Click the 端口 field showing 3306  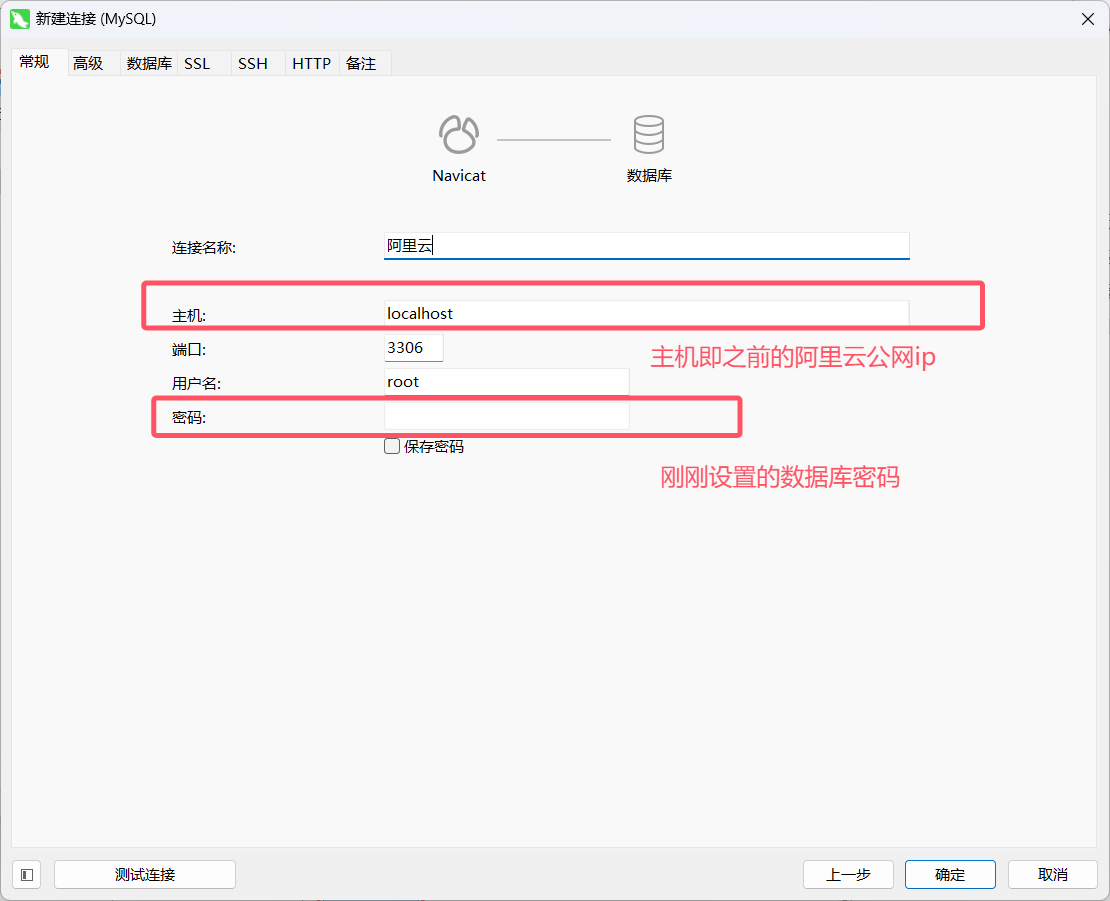click(413, 348)
